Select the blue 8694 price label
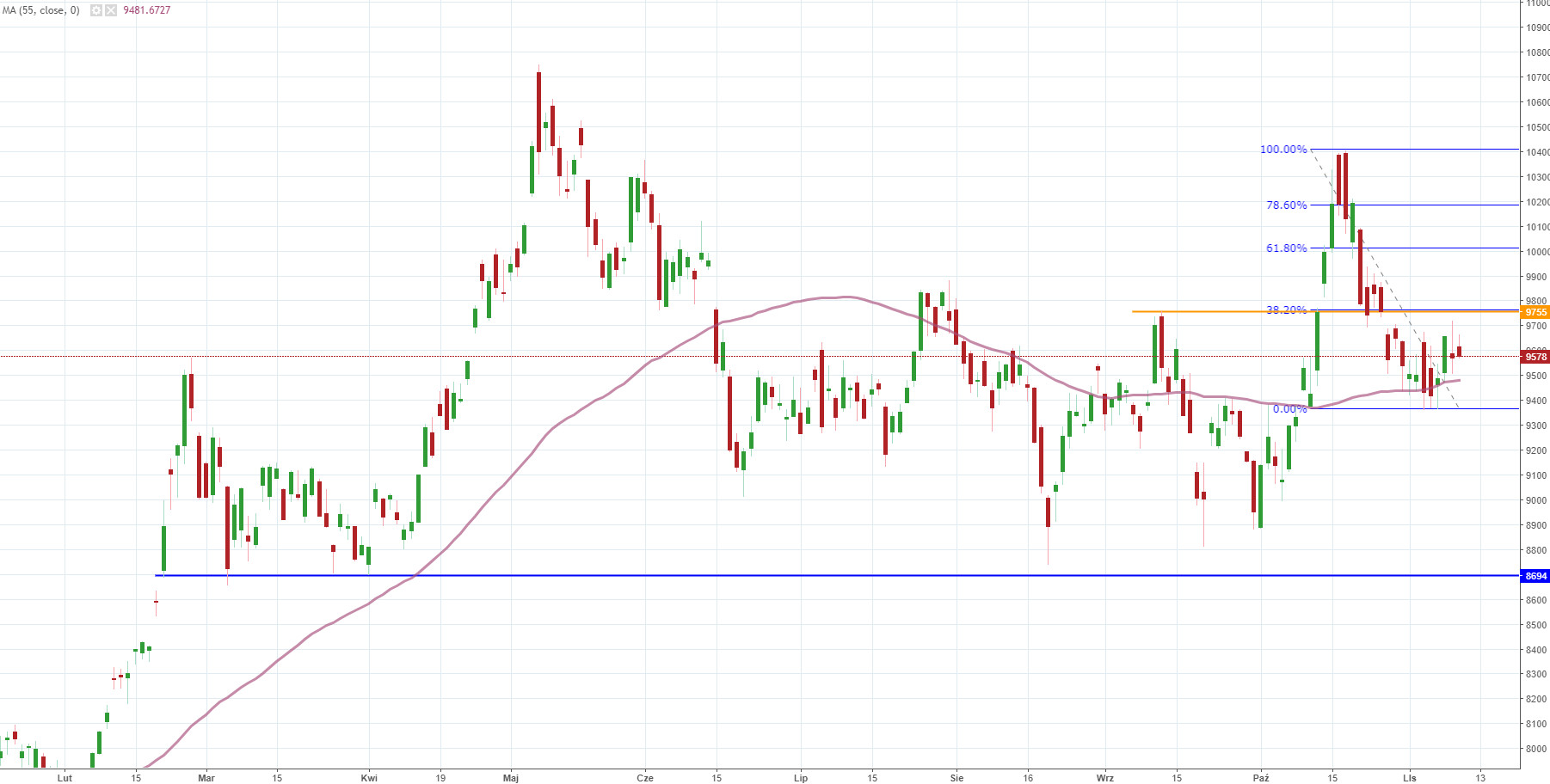This screenshot has width=1550, height=784. pos(1535,576)
